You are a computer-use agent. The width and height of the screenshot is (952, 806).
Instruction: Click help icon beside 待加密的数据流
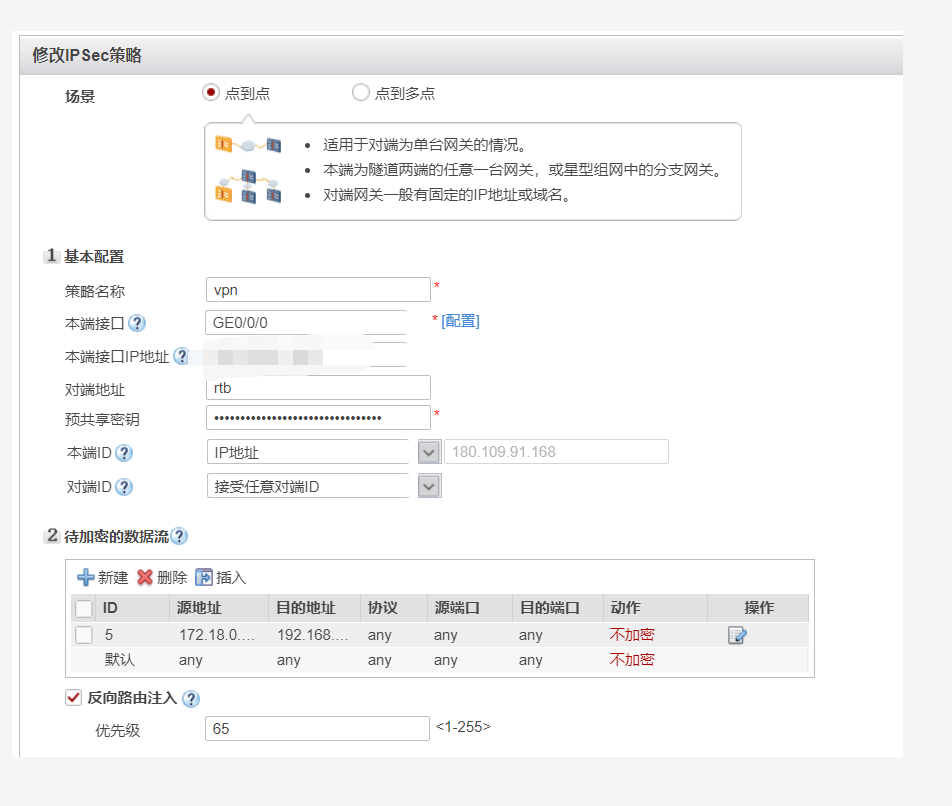(x=179, y=536)
